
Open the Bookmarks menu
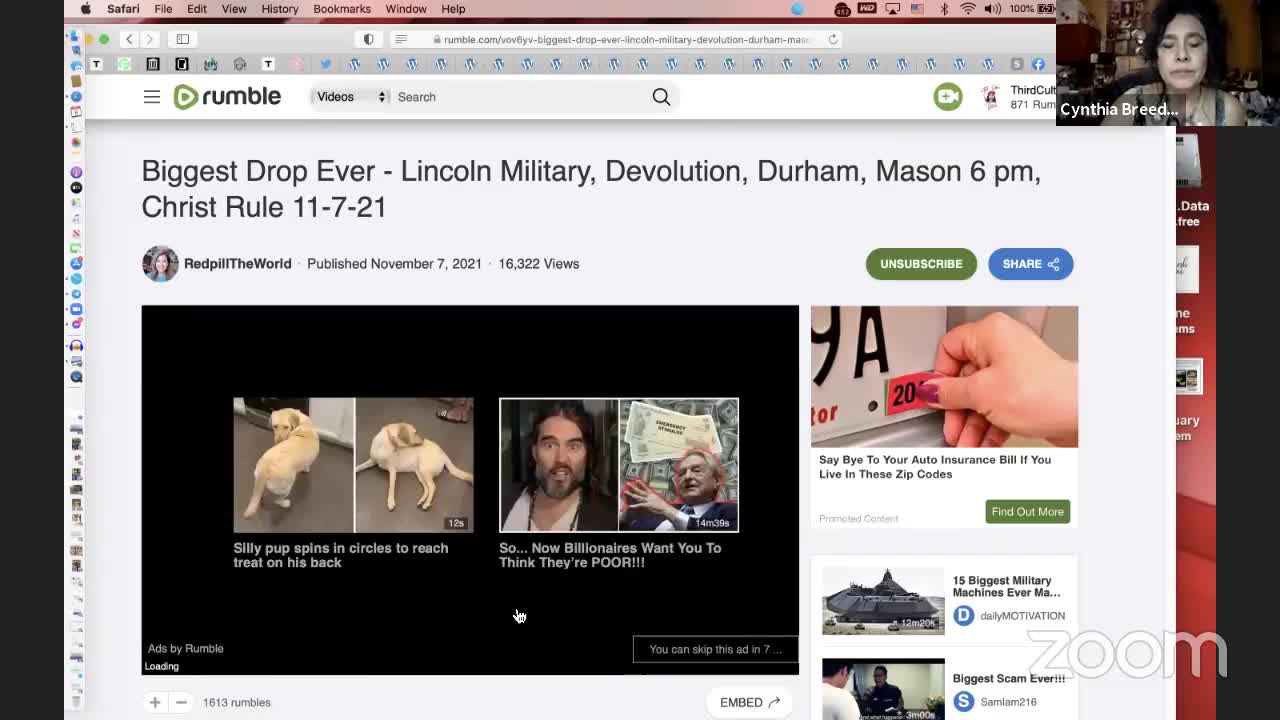[342, 9]
